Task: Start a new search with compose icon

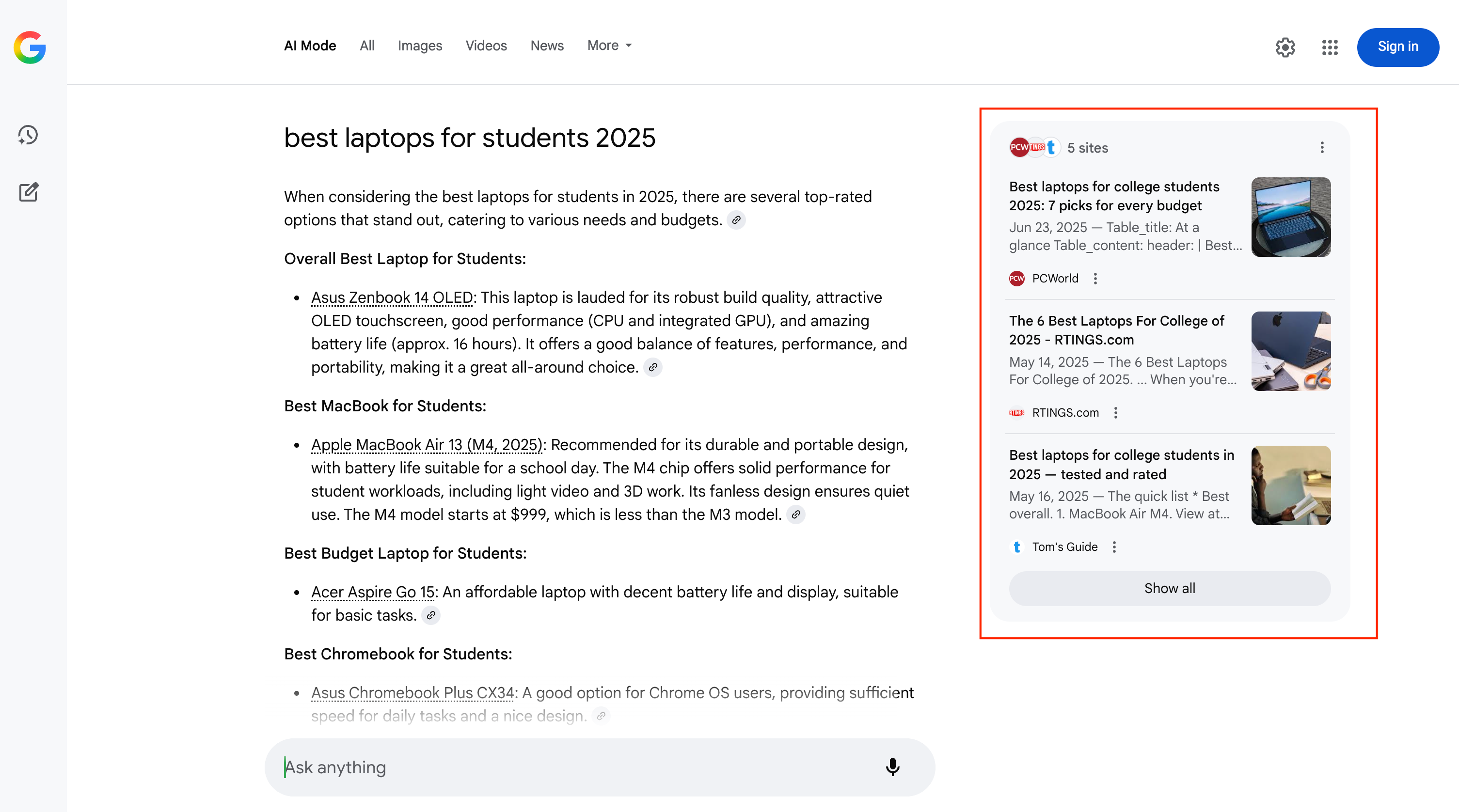Action: pos(28,192)
